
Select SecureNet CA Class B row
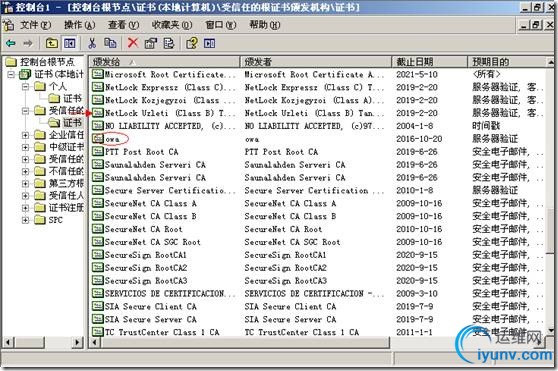(x=317, y=216)
